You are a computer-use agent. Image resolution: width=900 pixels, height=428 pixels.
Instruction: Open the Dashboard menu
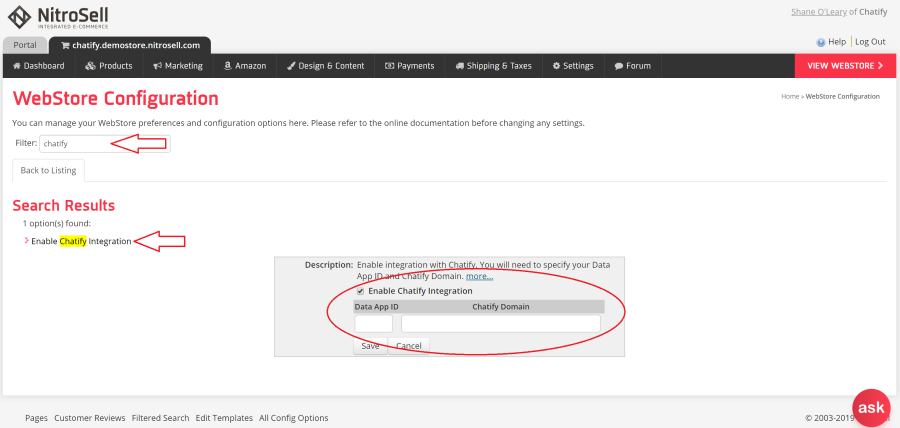click(38, 66)
